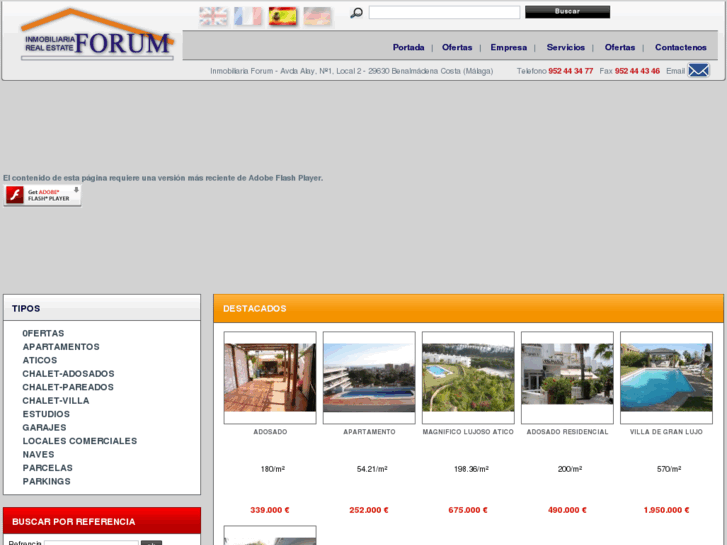Click the Inmobiliaria Forum logo
Image resolution: width=727 pixels, height=545 pixels.
pos(97,35)
